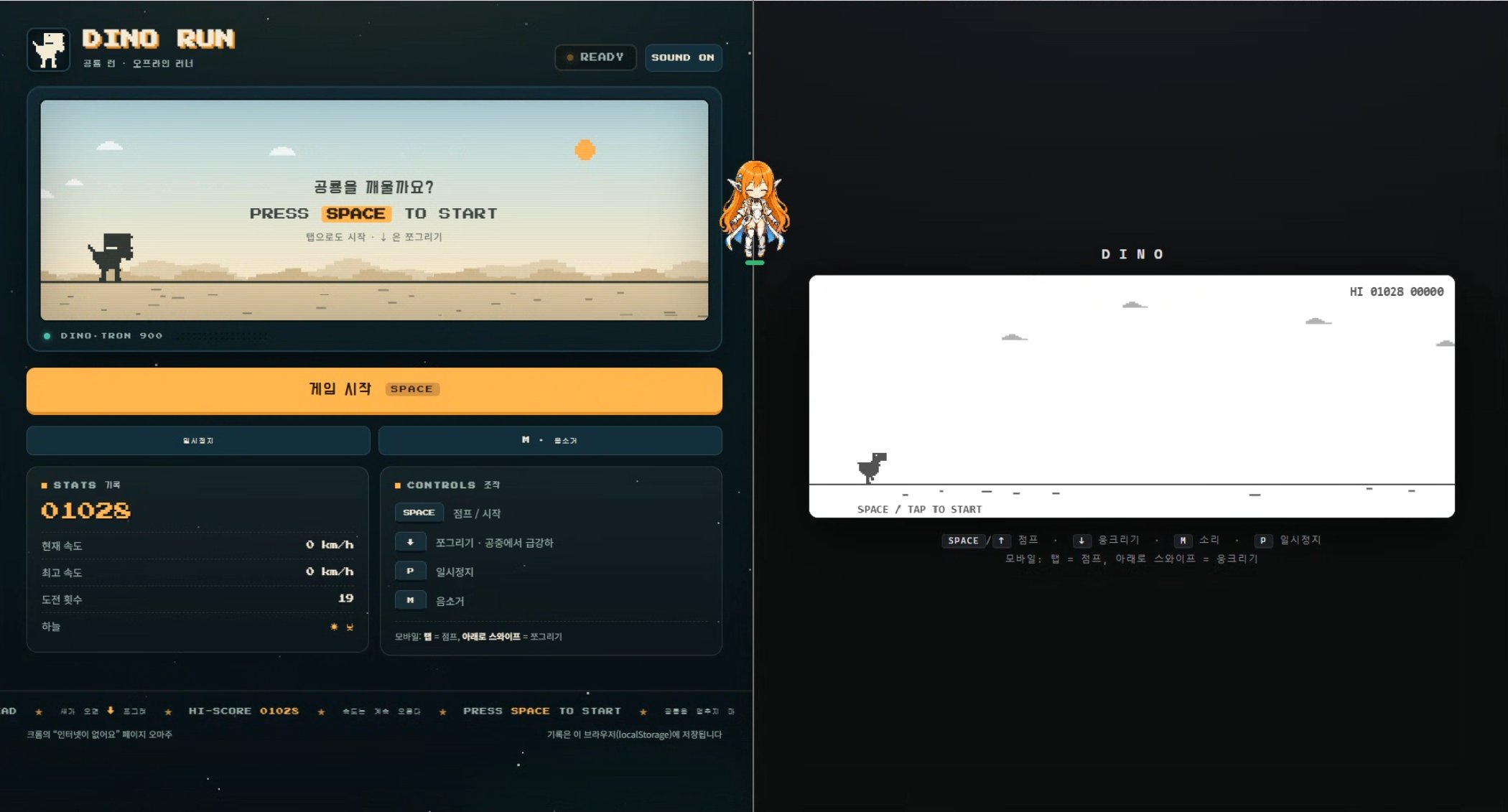Click the 쪼그리기 · 공중에서 급강하 label
The image size is (1508, 812).
click(494, 543)
